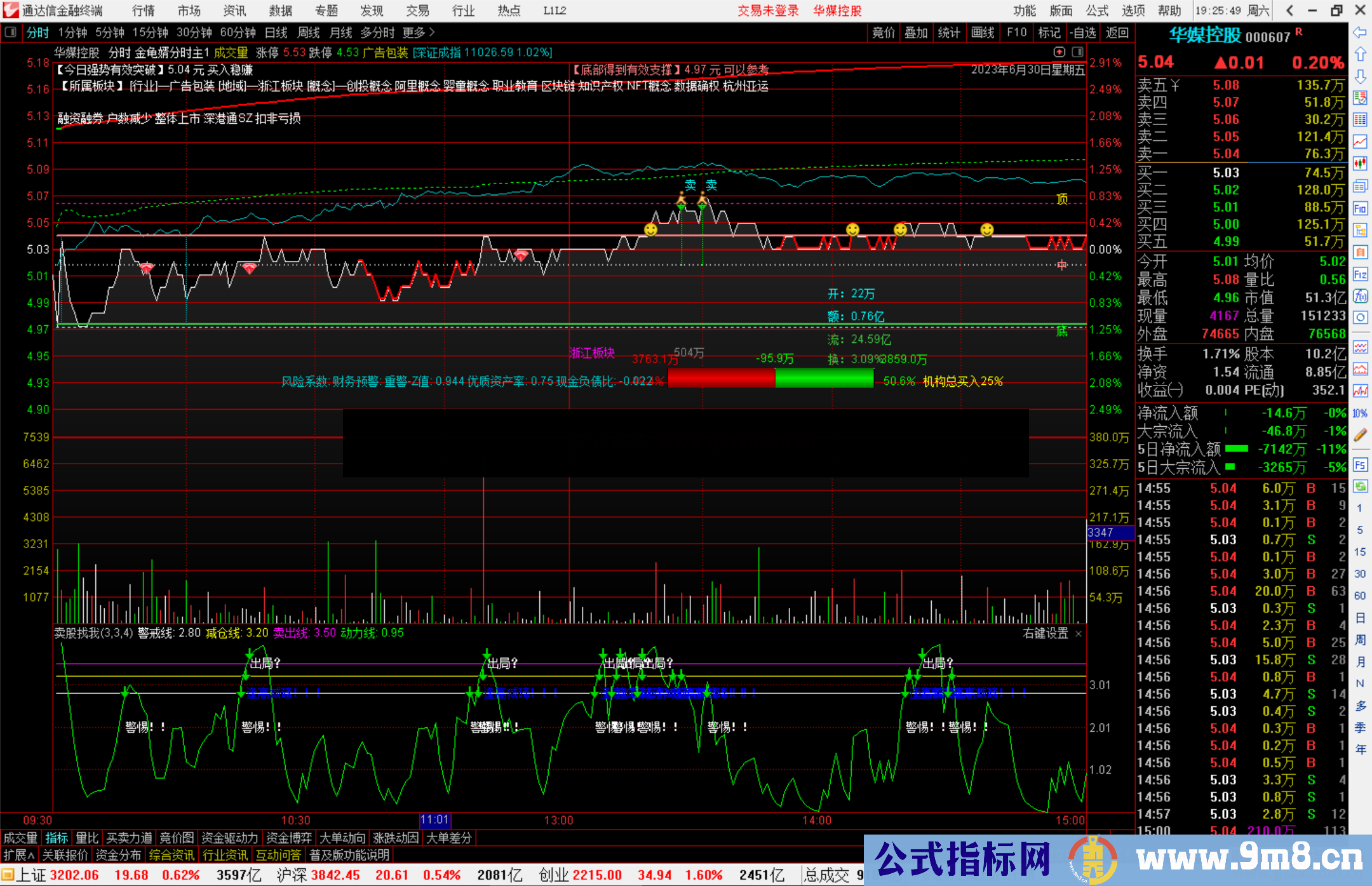This screenshot has width=1372, height=886.
Task: Click the double wavy-line chart sidebar icon
Action: point(1360,347)
